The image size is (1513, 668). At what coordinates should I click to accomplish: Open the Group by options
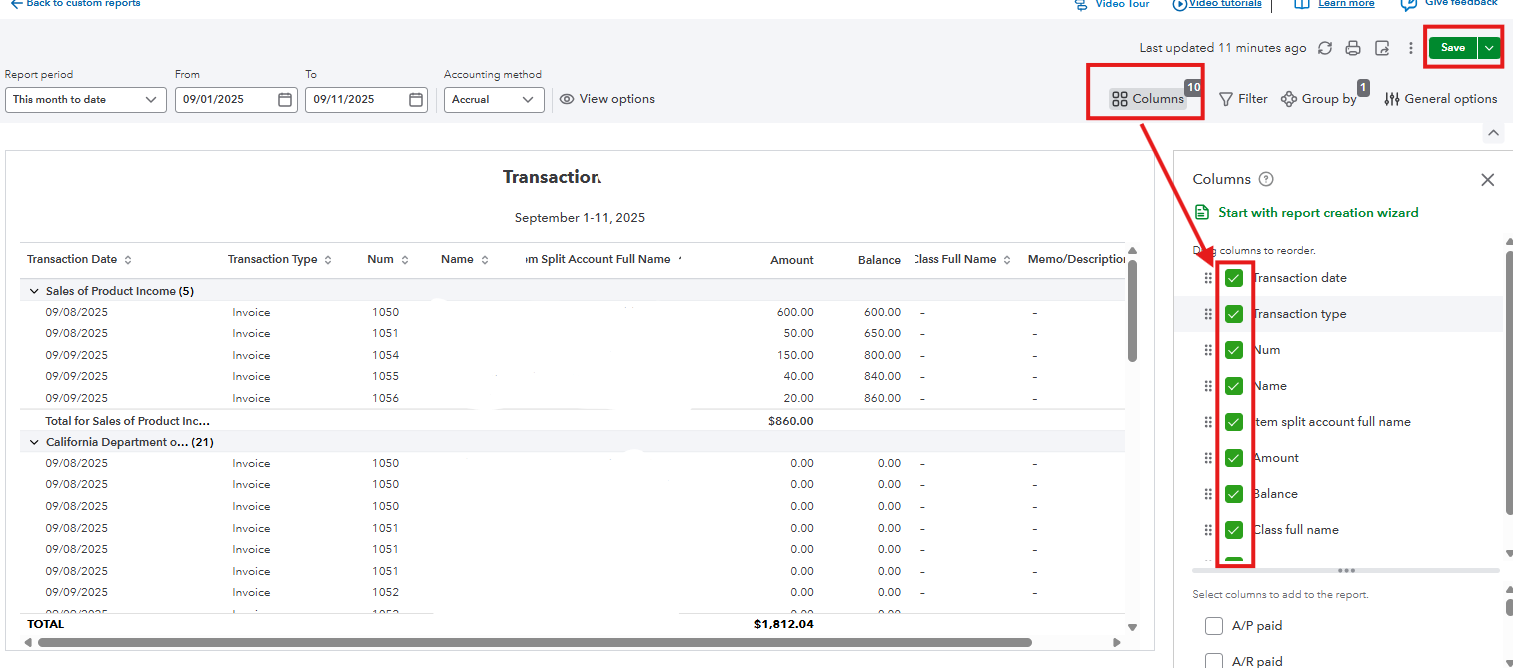pyautogui.click(x=1319, y=99)
